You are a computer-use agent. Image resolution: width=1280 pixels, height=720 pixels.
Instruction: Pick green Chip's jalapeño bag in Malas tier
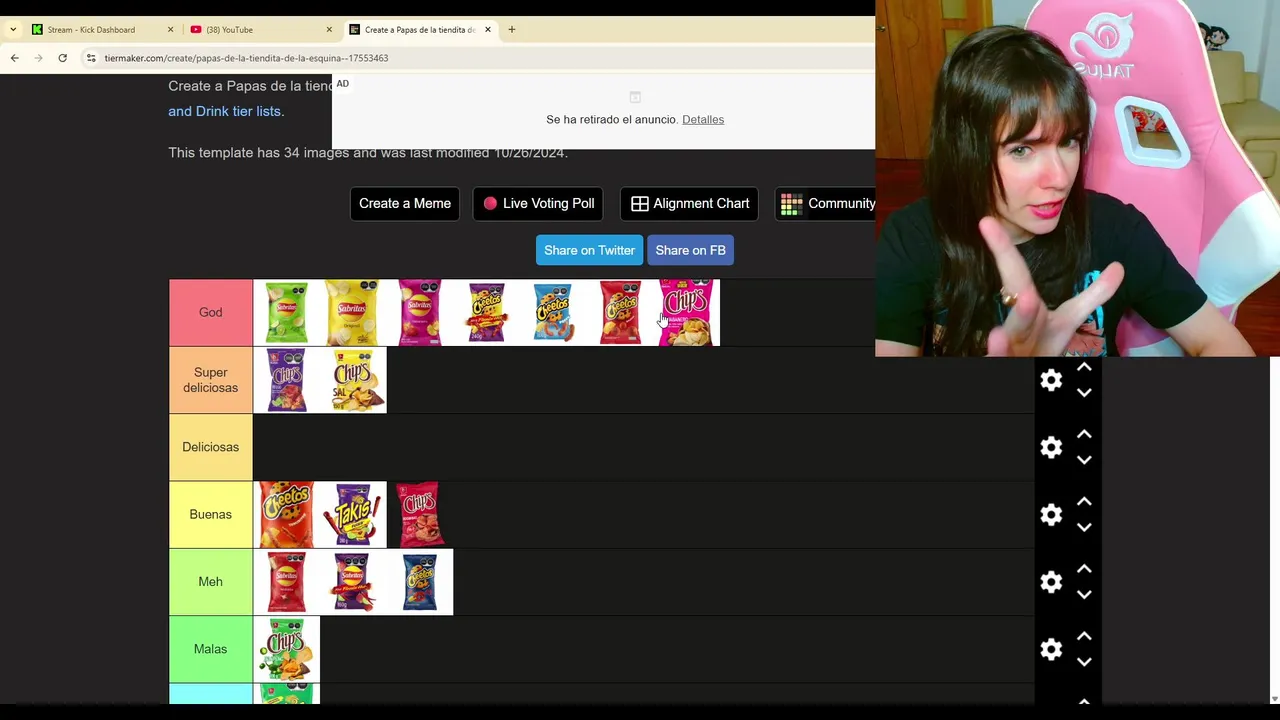[286, 649]
